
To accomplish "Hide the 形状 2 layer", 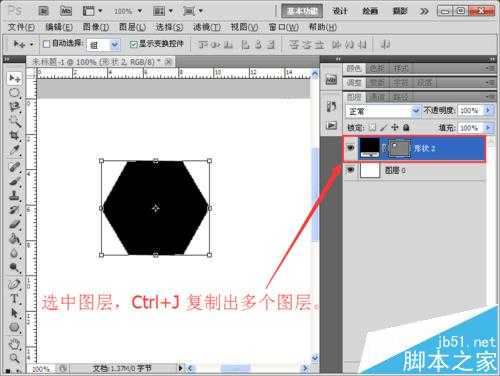I will [x=350, y=148].
